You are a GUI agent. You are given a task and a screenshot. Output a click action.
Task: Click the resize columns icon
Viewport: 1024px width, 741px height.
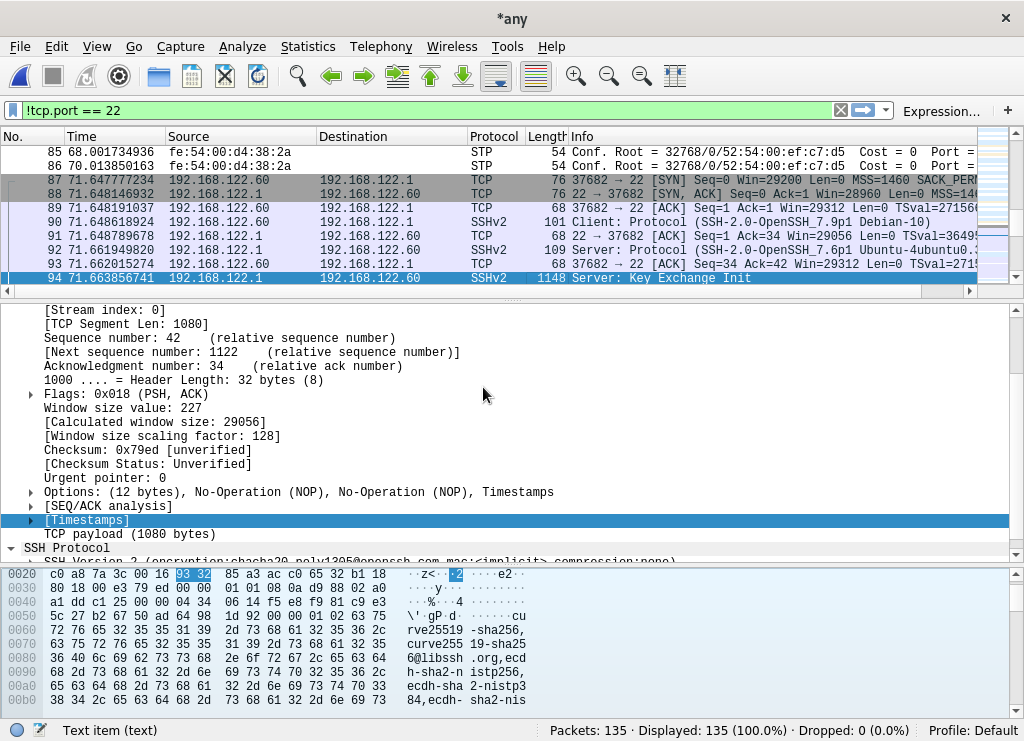[677, 76]
